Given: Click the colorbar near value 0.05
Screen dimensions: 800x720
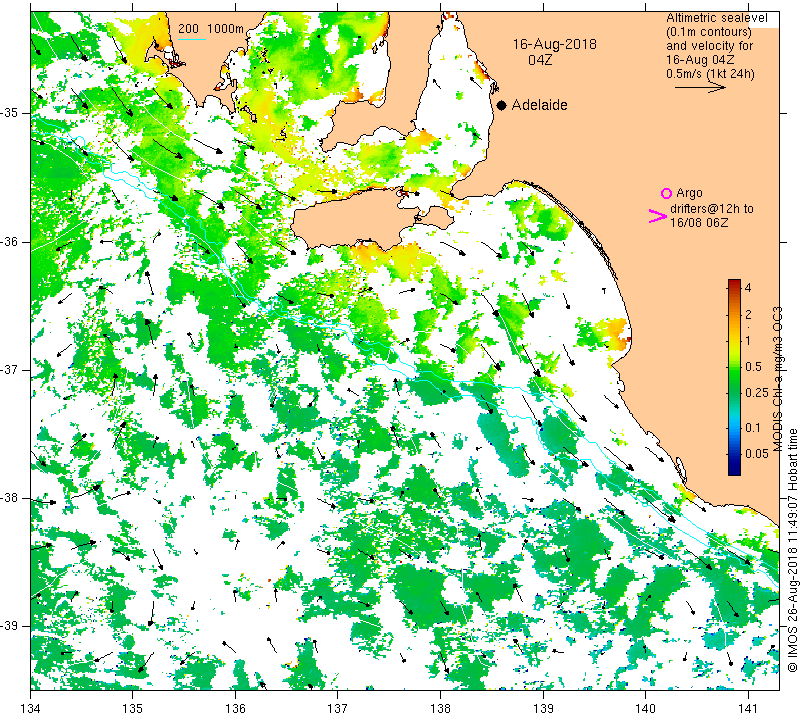Looking at the screenshot, I should pos(734,454).
